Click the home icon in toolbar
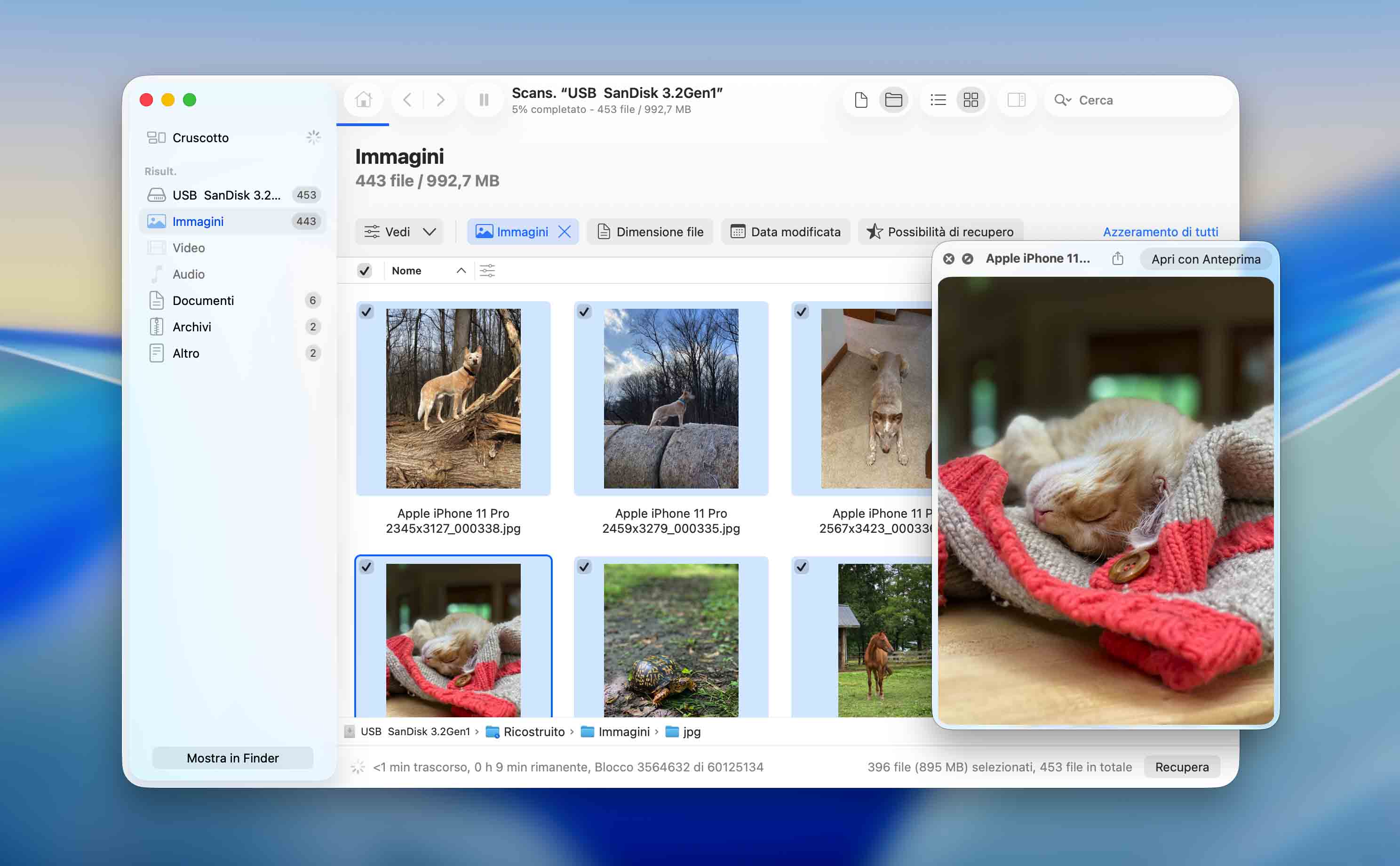The height and width of the screenshot is (866, 1400). point(364,100)
